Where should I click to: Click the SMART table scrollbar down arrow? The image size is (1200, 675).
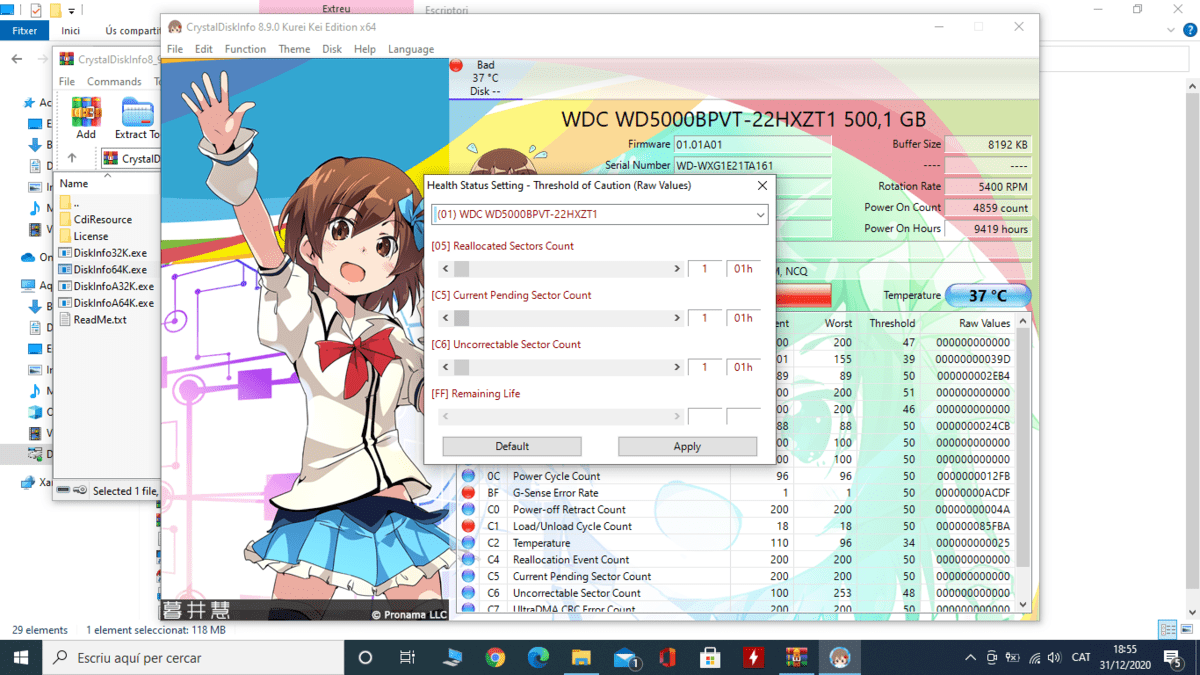click(1022, 605)
